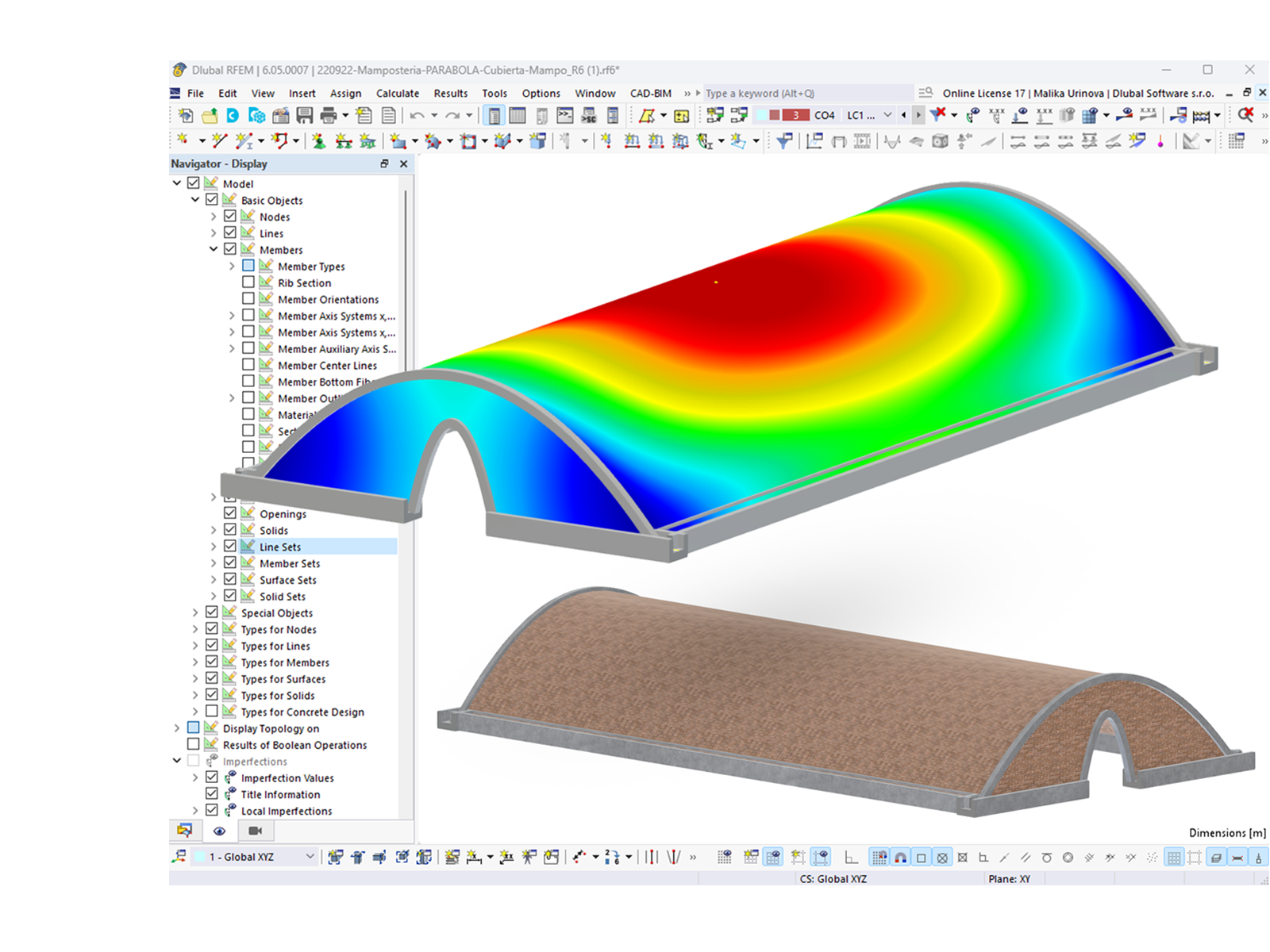This screenshot has width=1270, height=952.
Task: Select the Line Sets tree item
Action: coord(280,547)
